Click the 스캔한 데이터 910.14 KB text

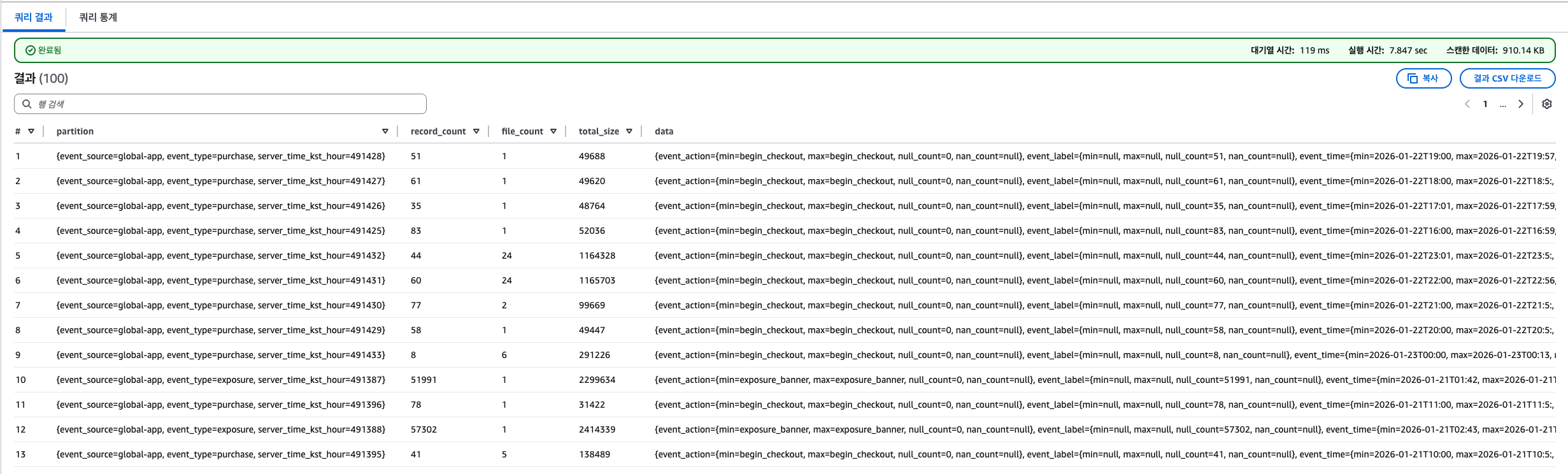tap(1495, 50)
